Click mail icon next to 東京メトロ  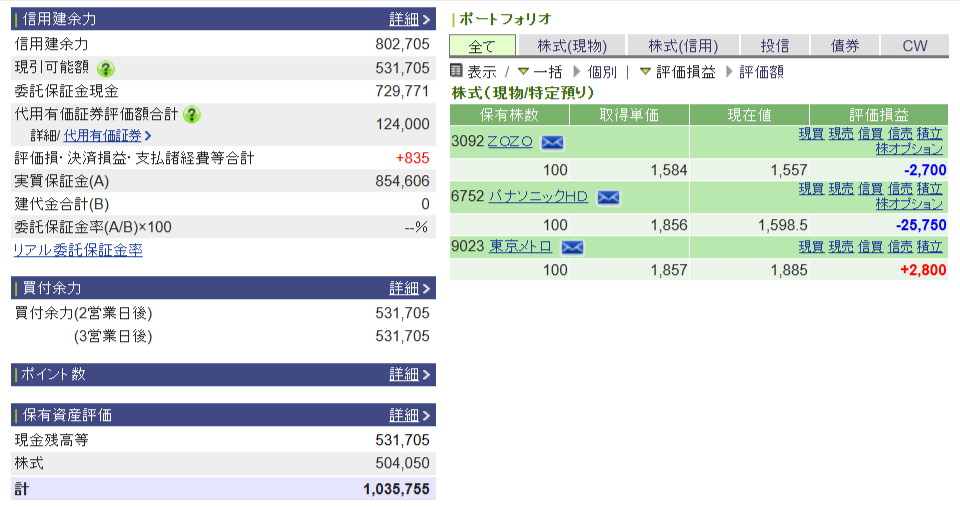(x=572, y=247)
